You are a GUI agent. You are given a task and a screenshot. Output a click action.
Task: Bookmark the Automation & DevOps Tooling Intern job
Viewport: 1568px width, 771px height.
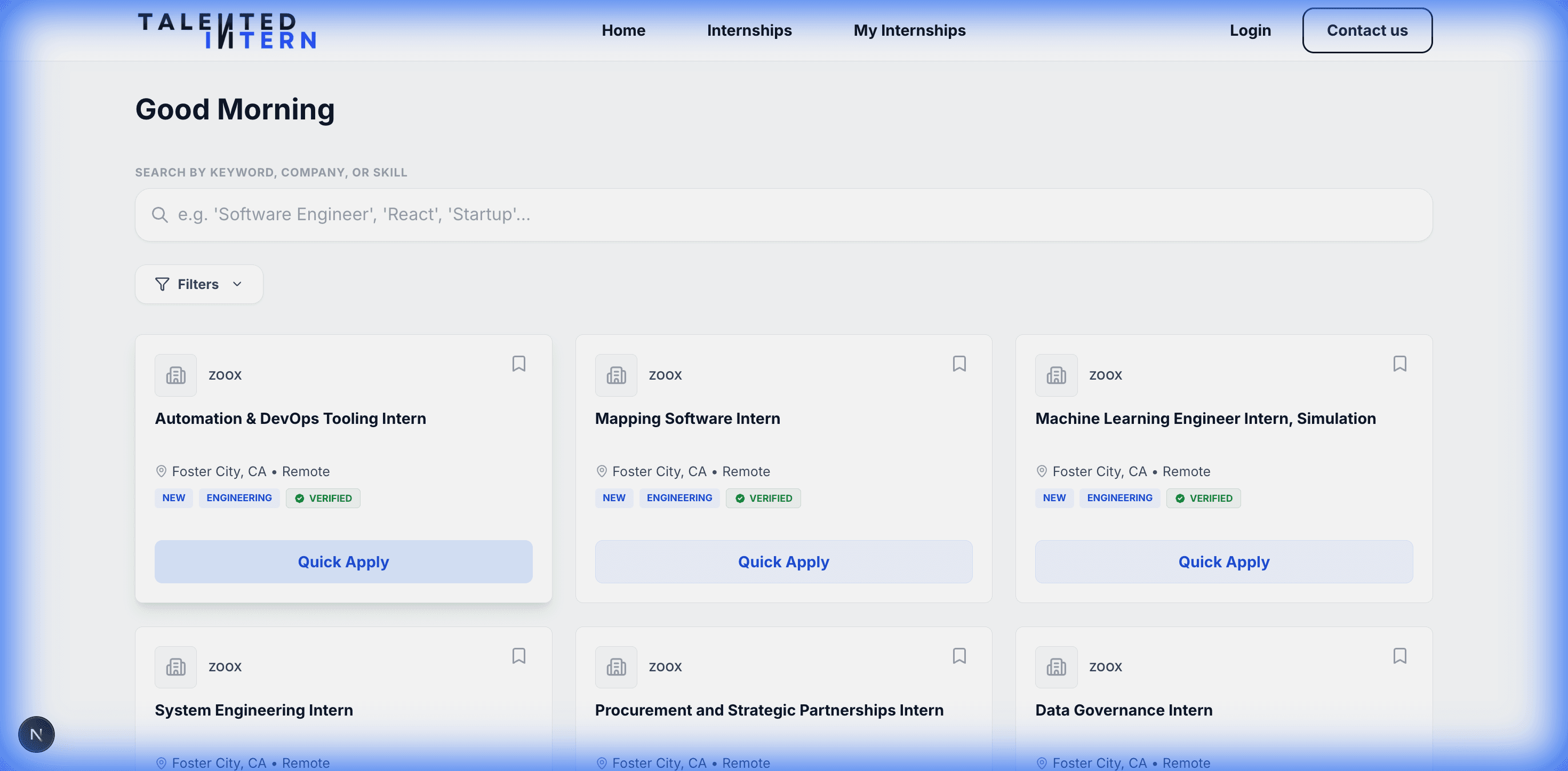click(x=518, y=364)
